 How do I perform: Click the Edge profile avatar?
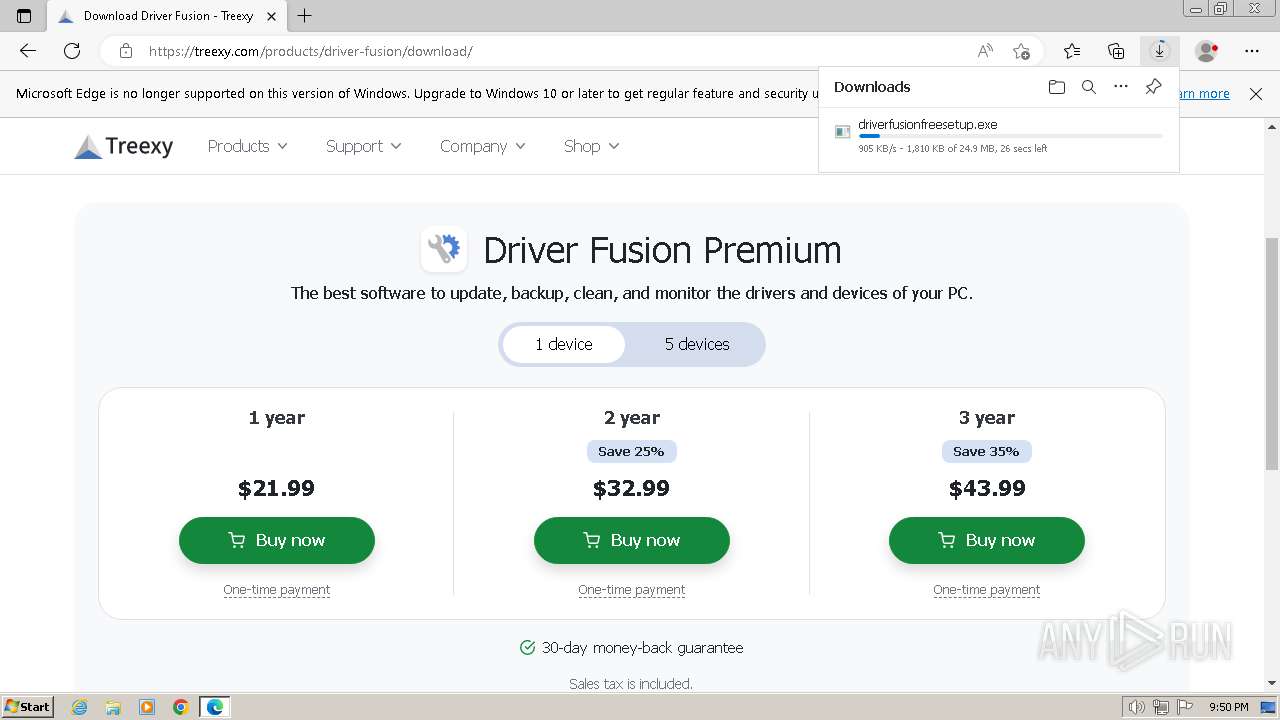pyautogui.click(x=1207, y=51)
